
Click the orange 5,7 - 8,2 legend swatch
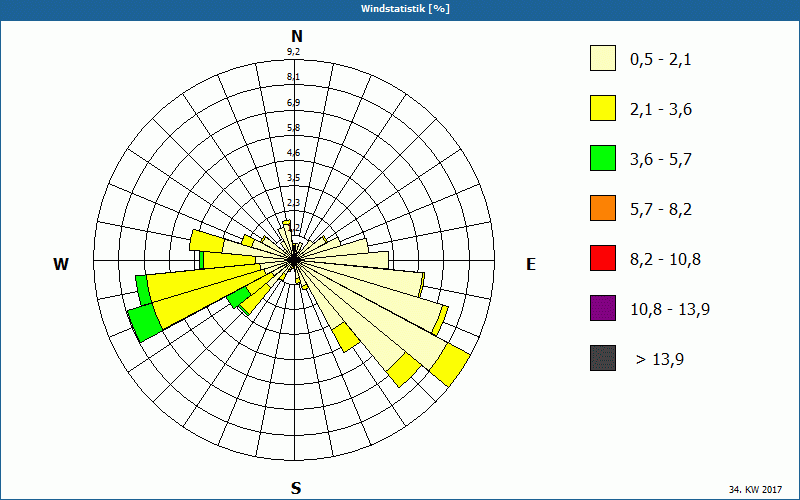603,208
